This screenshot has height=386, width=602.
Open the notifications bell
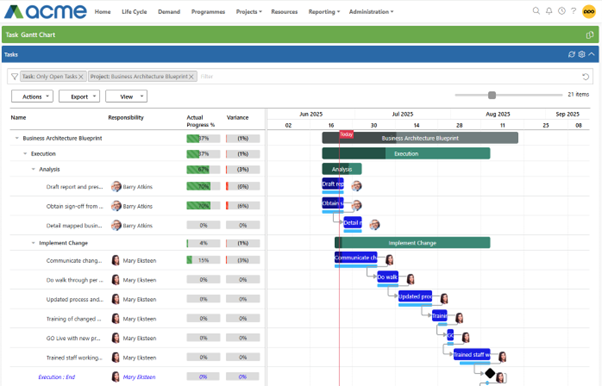point(549,11)
